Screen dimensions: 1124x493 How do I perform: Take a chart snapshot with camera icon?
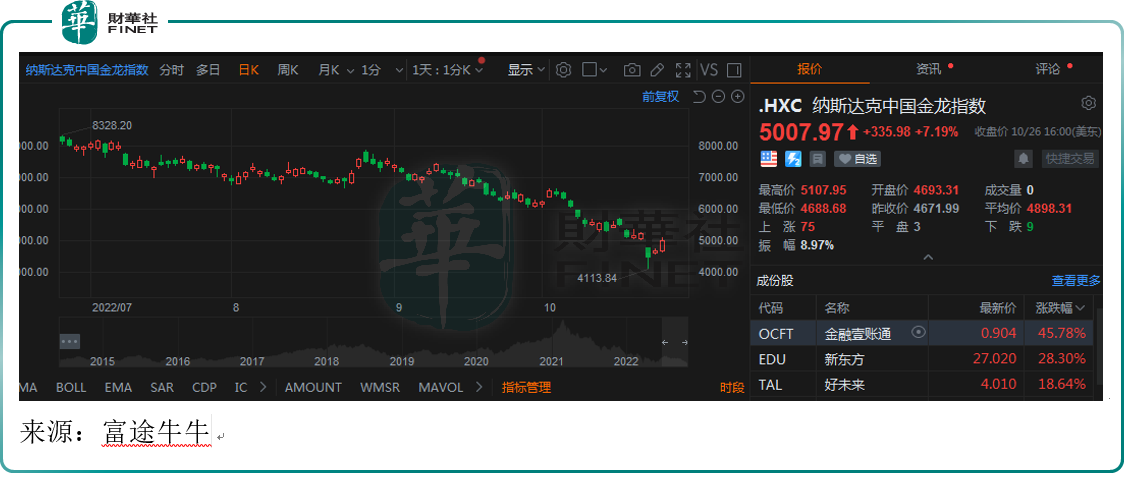(632, 70)
